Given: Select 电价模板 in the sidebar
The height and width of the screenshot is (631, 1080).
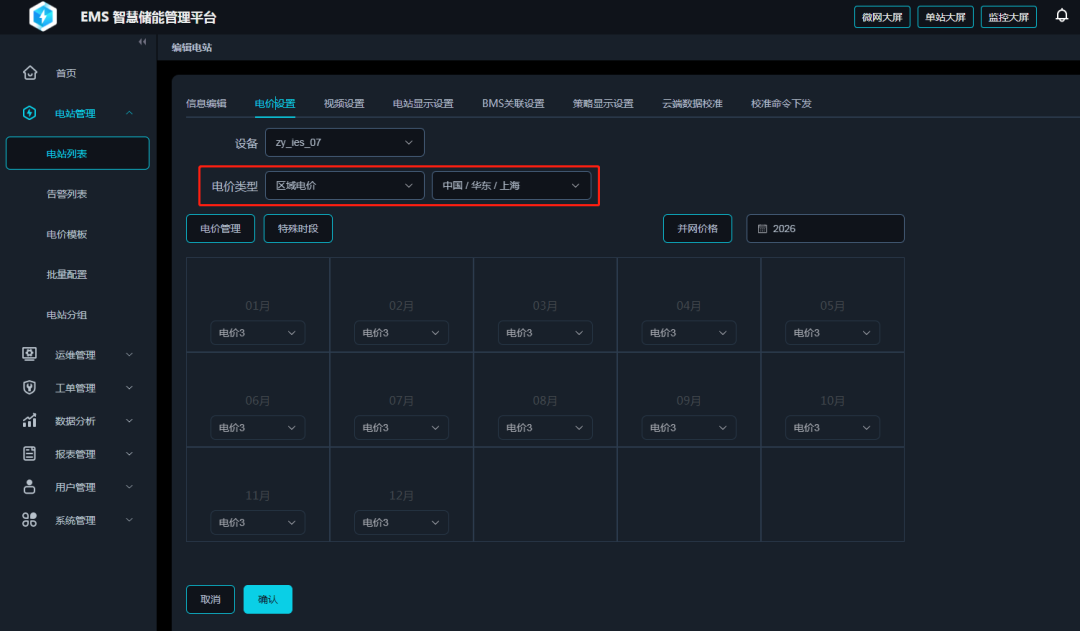Looking at the screenshot, I should click(67, 234).
